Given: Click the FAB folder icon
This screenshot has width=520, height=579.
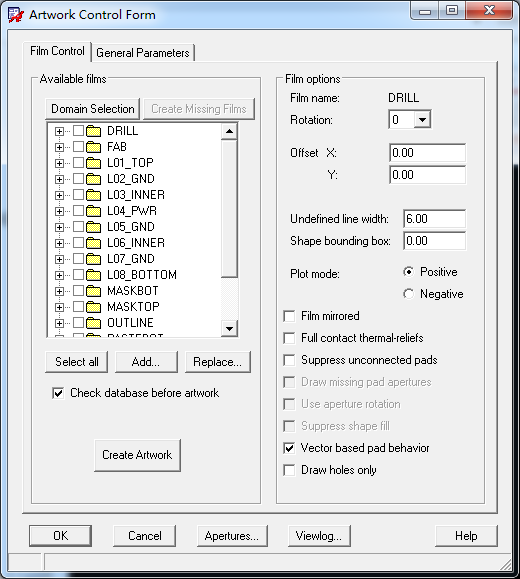Looking at the screenshot, I should [93, 147].
